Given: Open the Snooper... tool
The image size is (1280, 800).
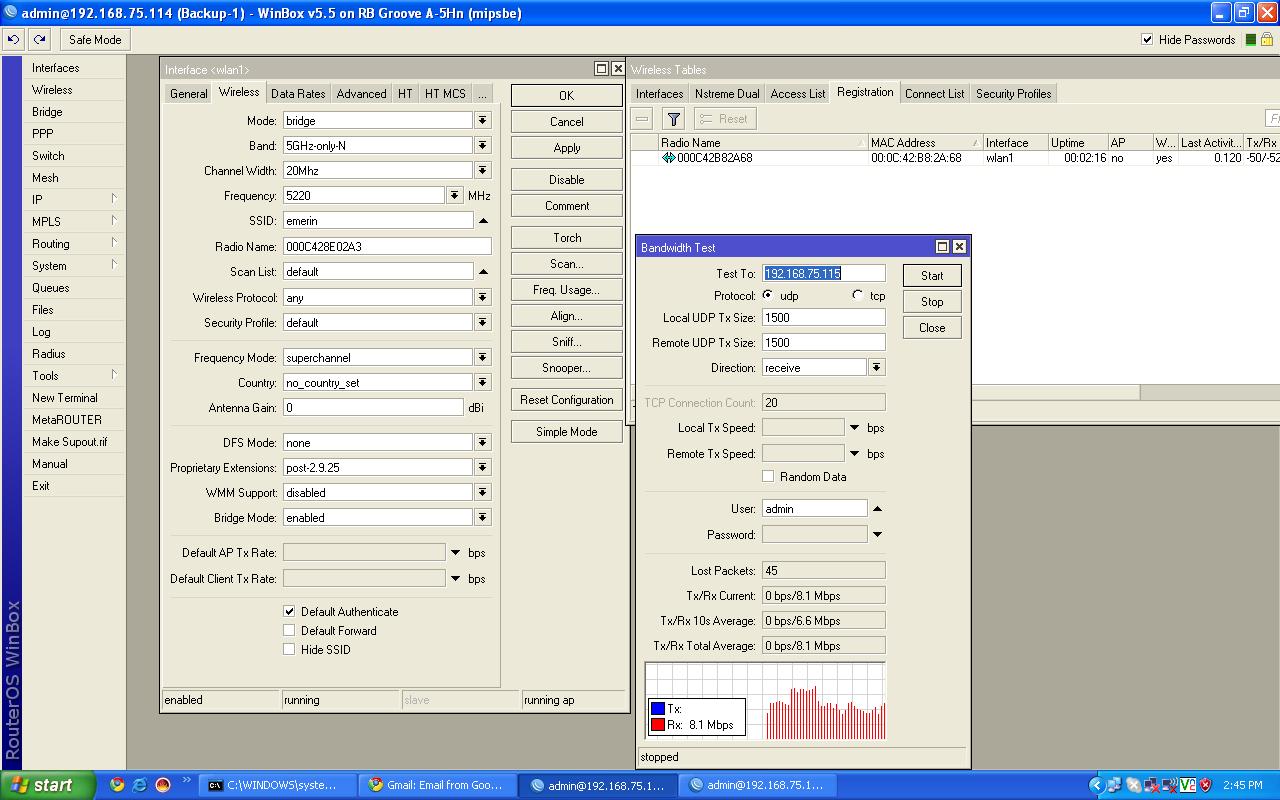Looking at the screenshot, I should 567,368.
